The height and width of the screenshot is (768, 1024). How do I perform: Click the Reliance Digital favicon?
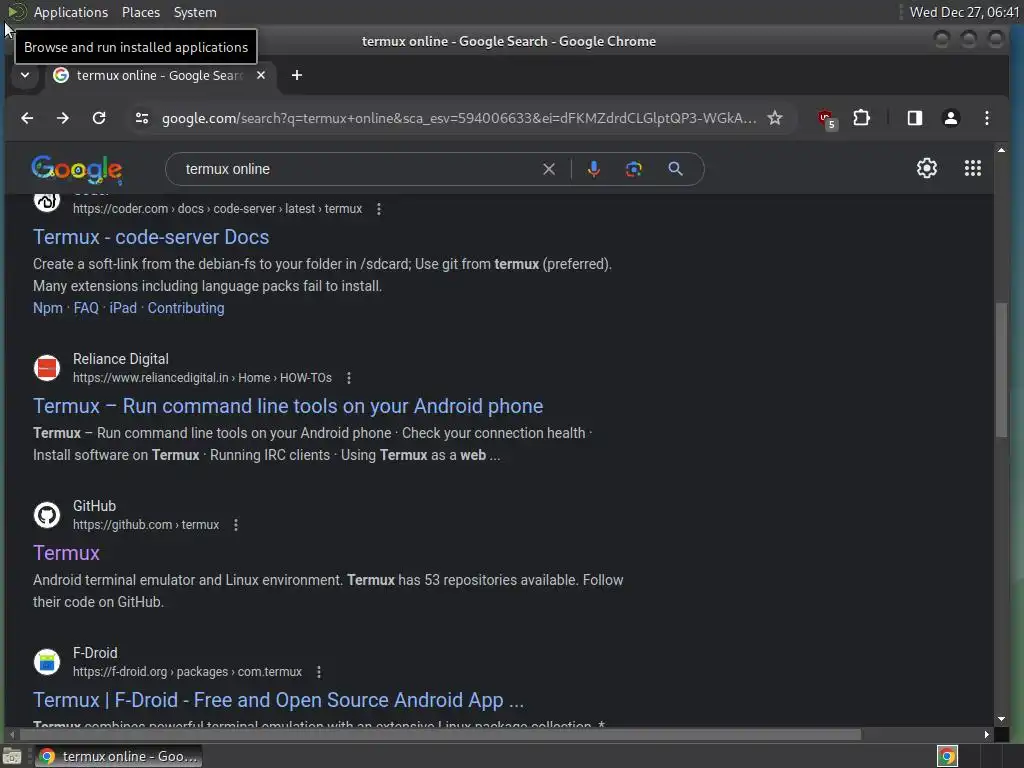coord(47,368)
